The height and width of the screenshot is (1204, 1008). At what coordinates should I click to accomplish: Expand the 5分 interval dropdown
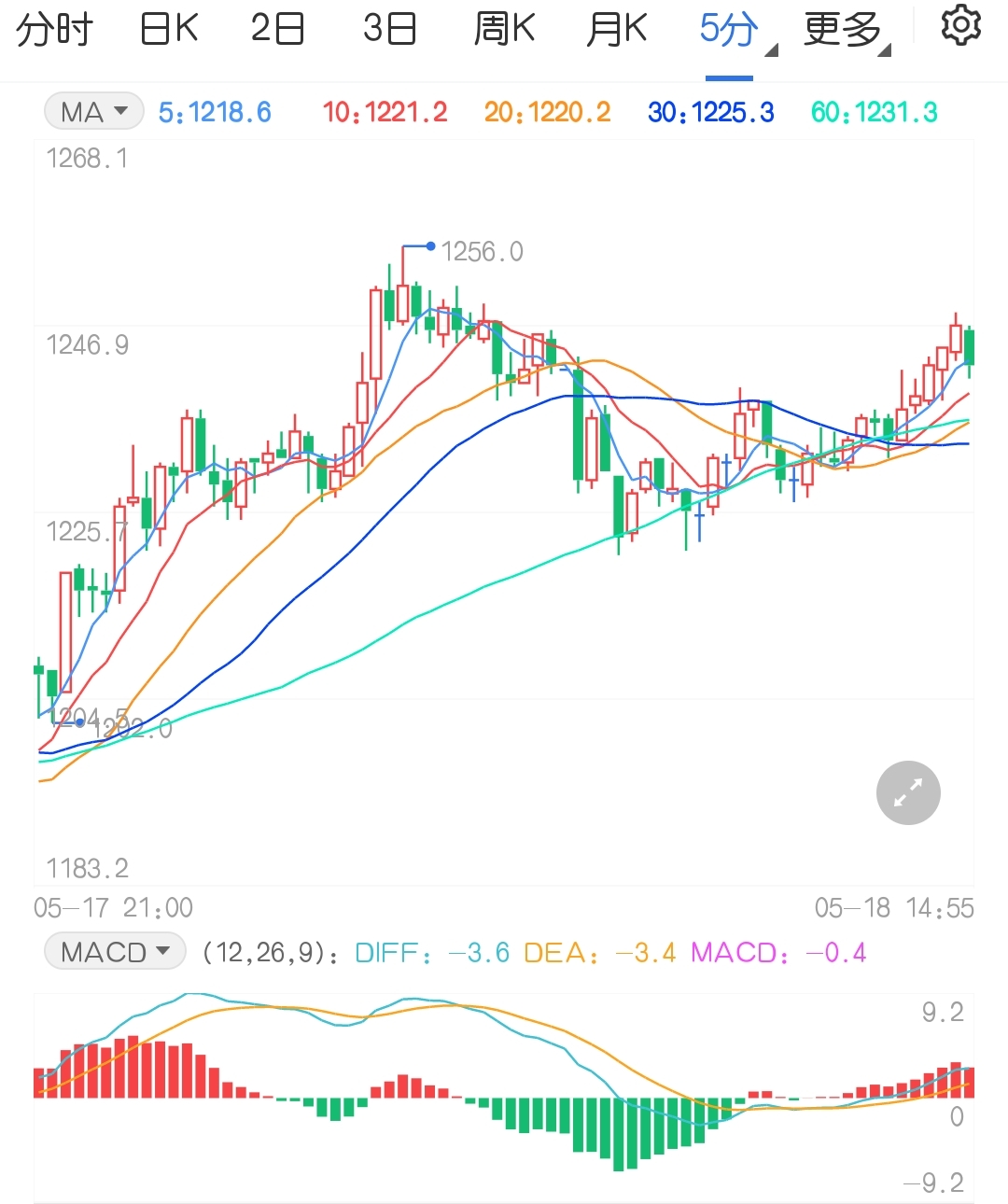737,32
